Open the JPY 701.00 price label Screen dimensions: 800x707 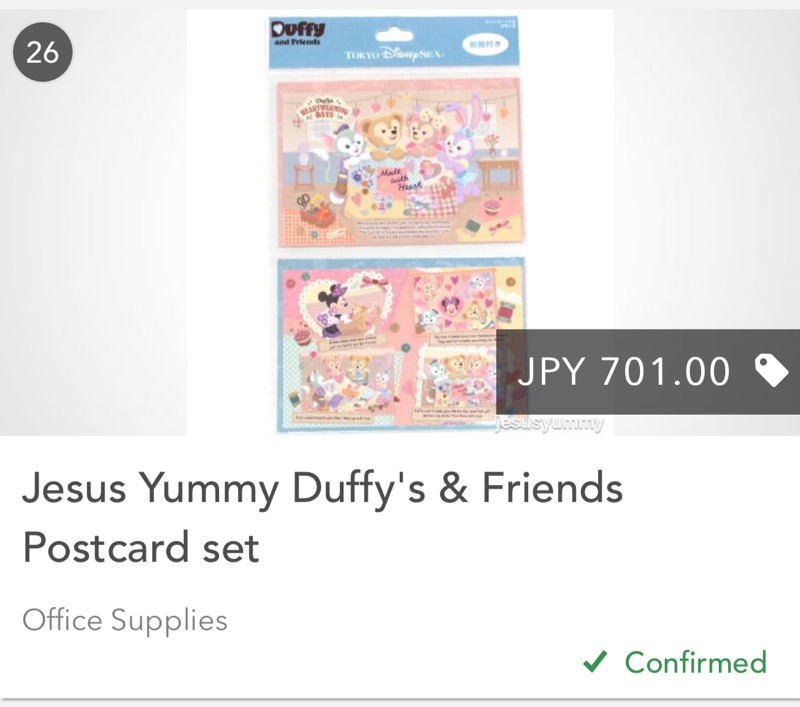623,371
